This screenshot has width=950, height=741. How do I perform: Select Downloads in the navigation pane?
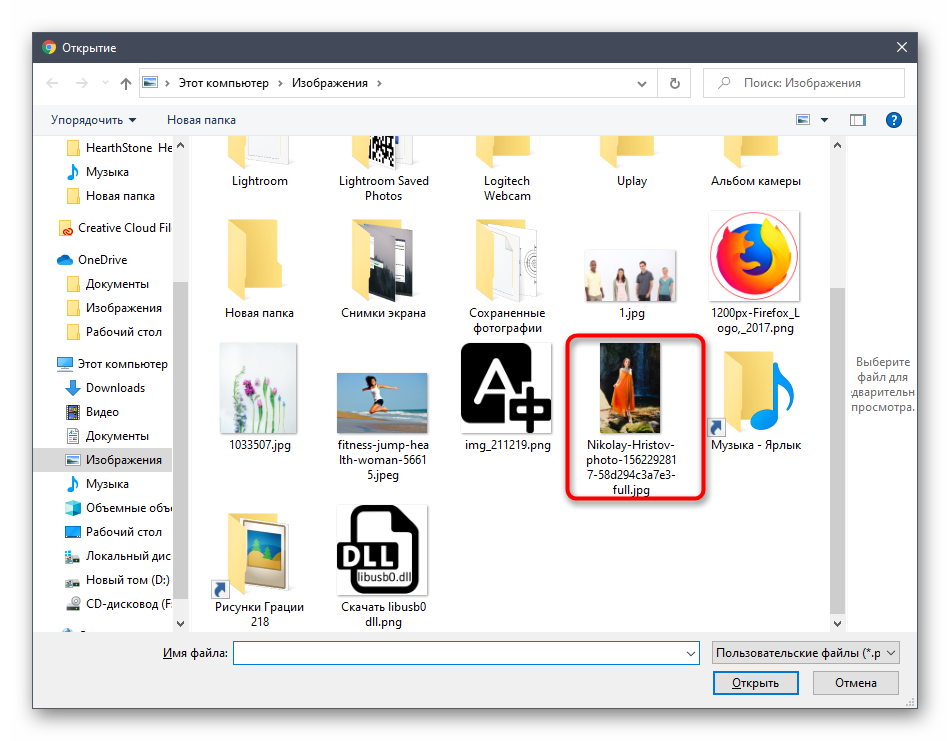[115, 388]
